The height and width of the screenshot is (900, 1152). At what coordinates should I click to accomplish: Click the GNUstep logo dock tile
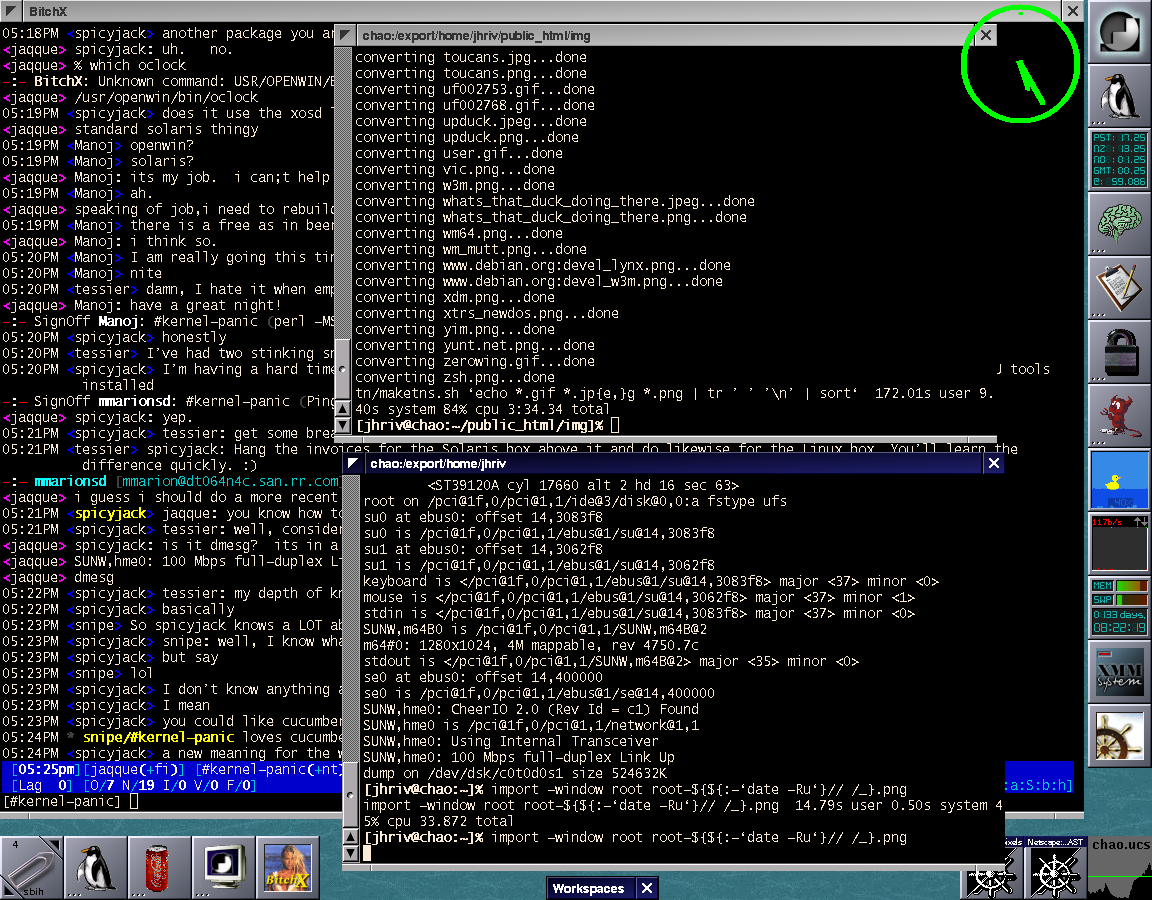tap(1119, 32)
